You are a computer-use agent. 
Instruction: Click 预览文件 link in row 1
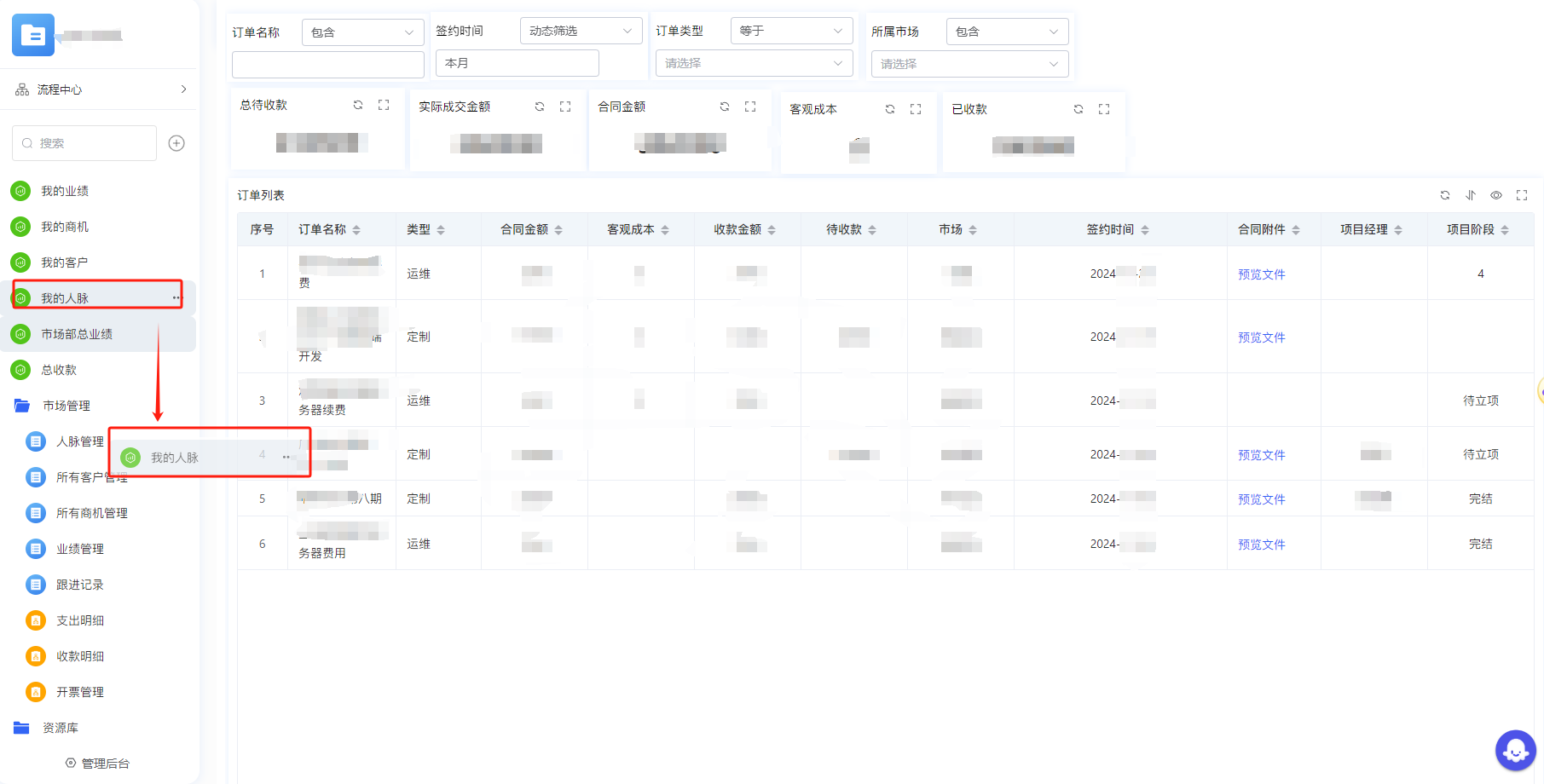[1261, 274]
